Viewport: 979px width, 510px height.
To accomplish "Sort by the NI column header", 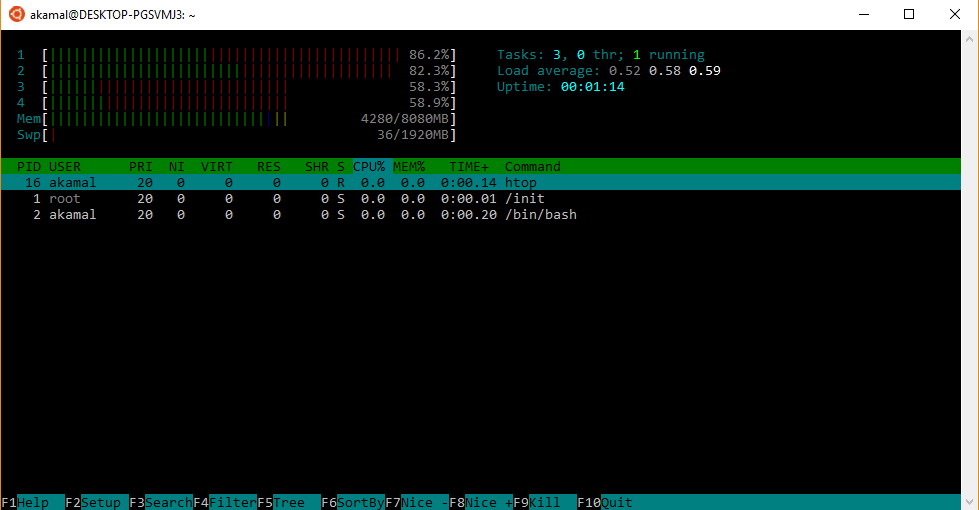I will click(177, 167).
